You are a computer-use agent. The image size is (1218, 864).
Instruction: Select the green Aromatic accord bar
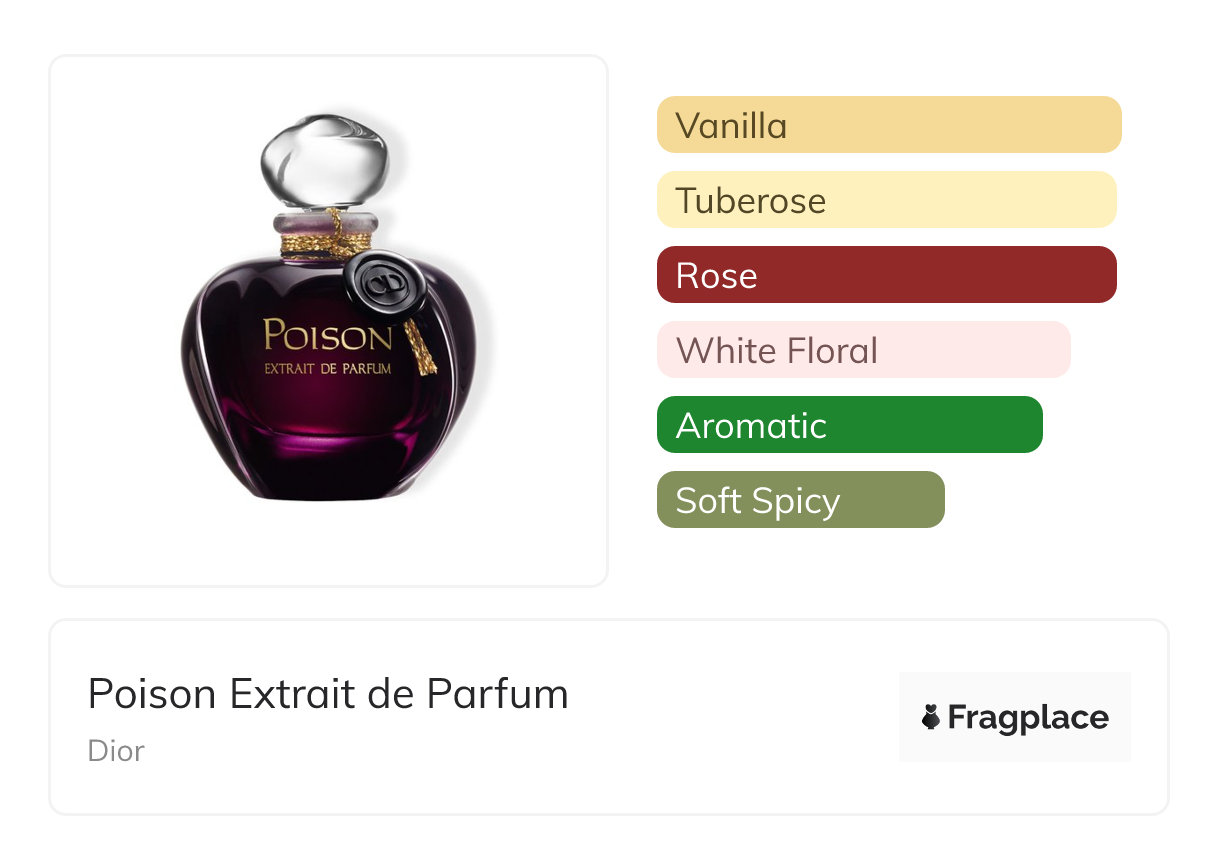coord(850,425)
